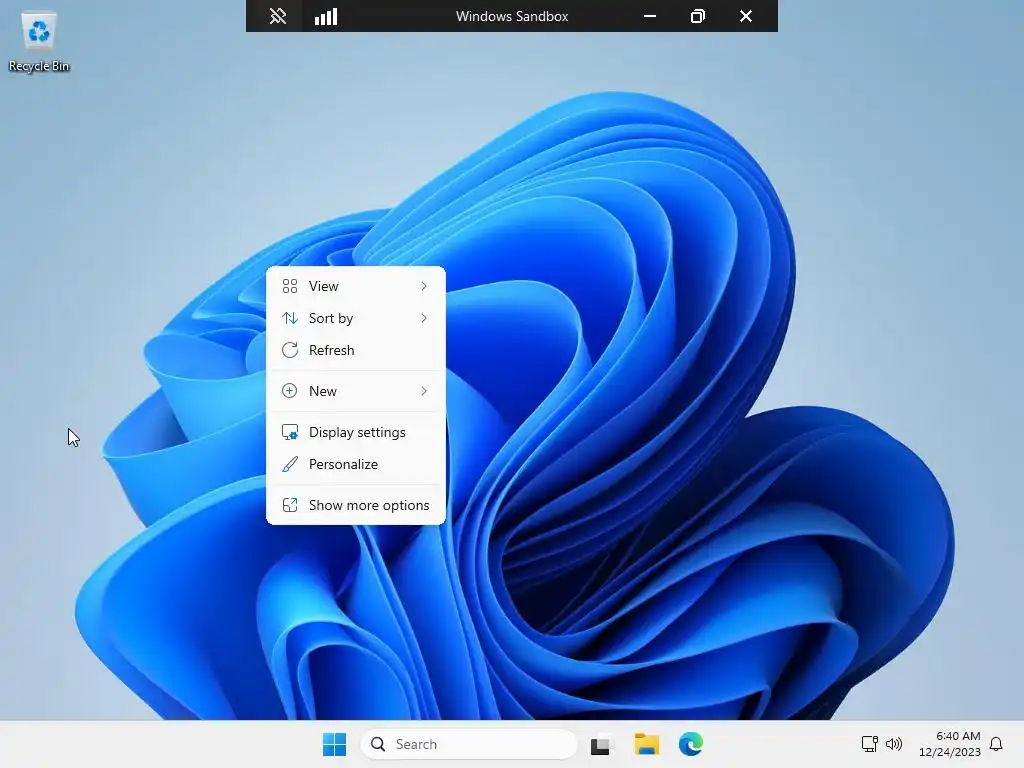Click the View grid icon
The width and height of the screenshot is (1024, 768).
click(x=290, y=286)
